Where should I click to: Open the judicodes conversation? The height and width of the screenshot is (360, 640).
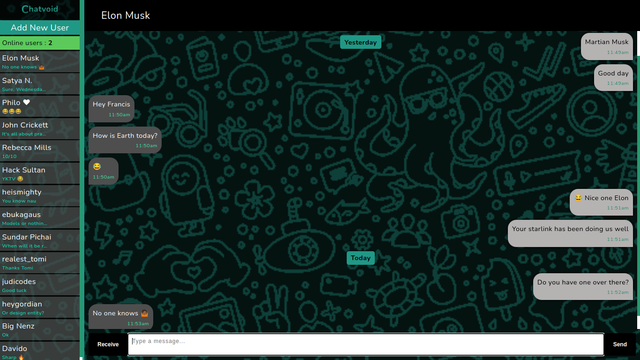40,285
